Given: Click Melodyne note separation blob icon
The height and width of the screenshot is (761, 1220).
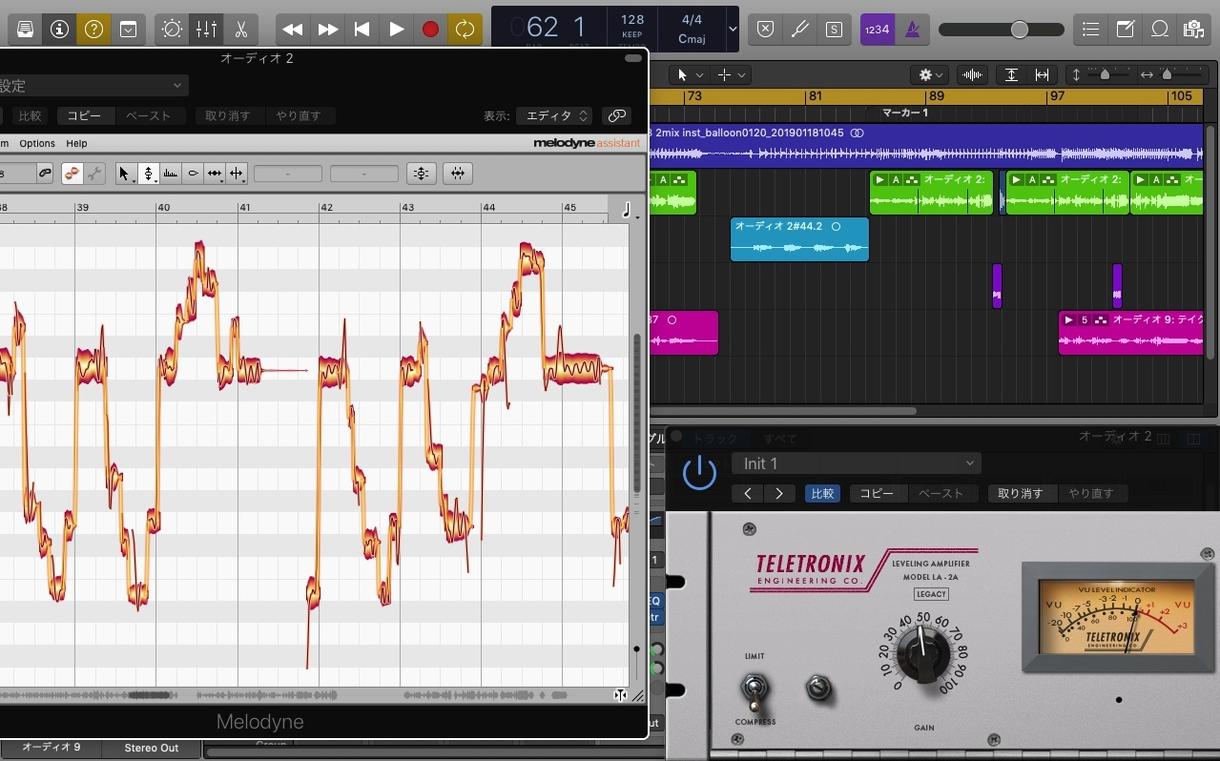Looking at the screenshot, I should pos(72,173).
